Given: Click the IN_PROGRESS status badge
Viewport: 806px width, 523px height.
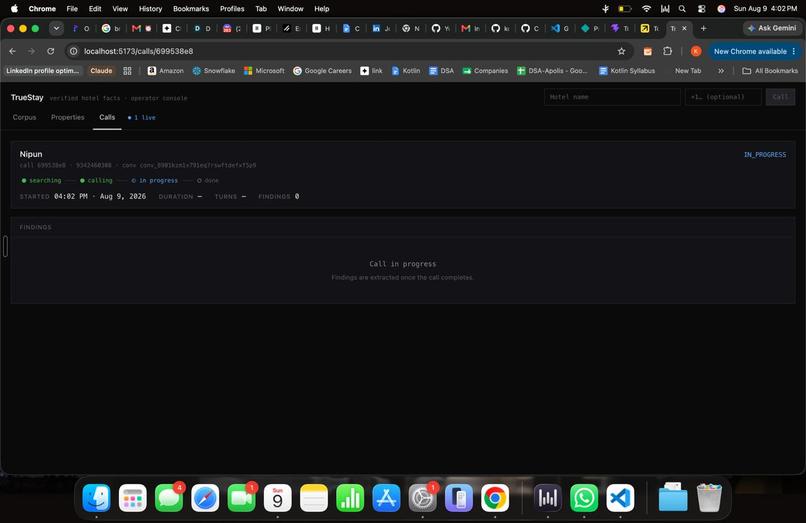Looking at the screenshot, I should point(765,154).
